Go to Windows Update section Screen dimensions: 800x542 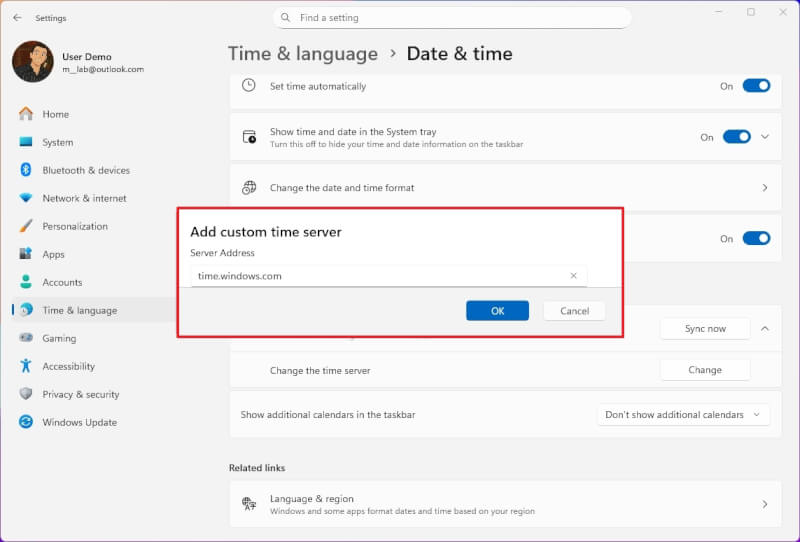point(79,422)
